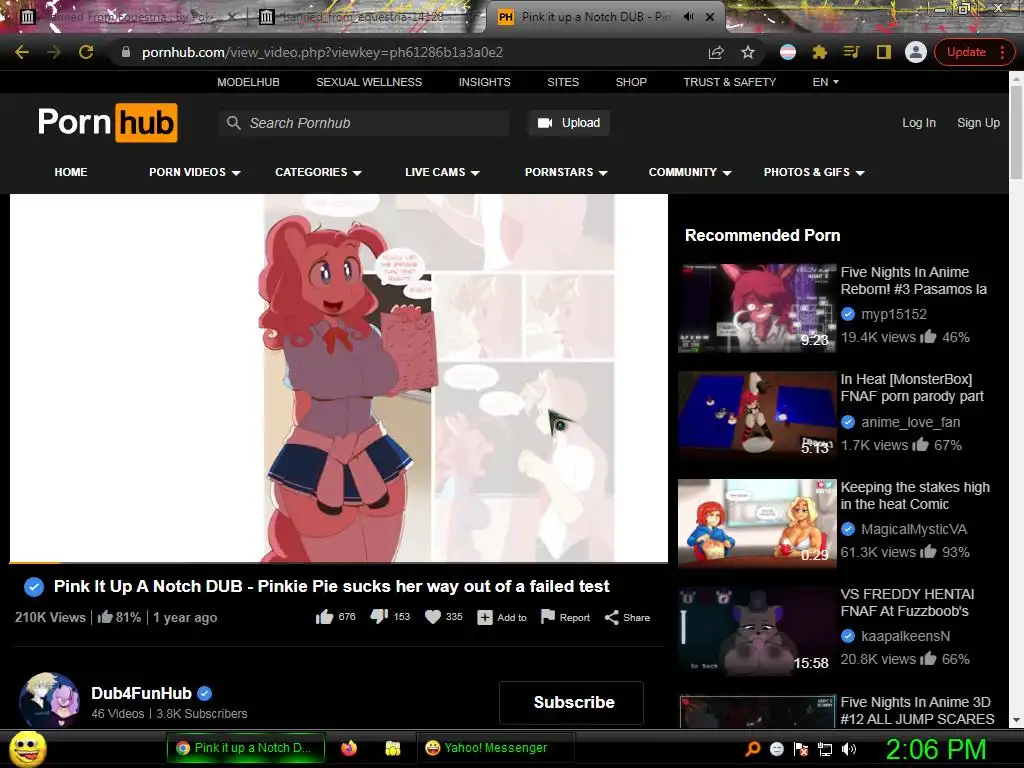Open the 5:13 recommended video thumbnail

757,415
